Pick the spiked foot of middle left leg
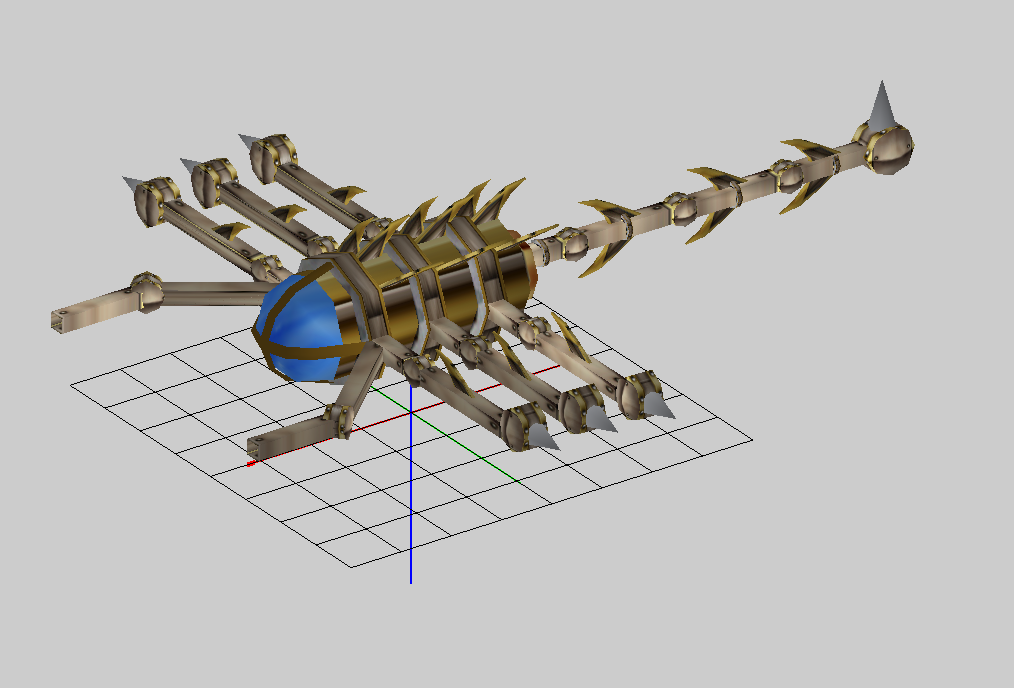The height and width of the screenshot is (688, 1014). click(x=209, y=181)
